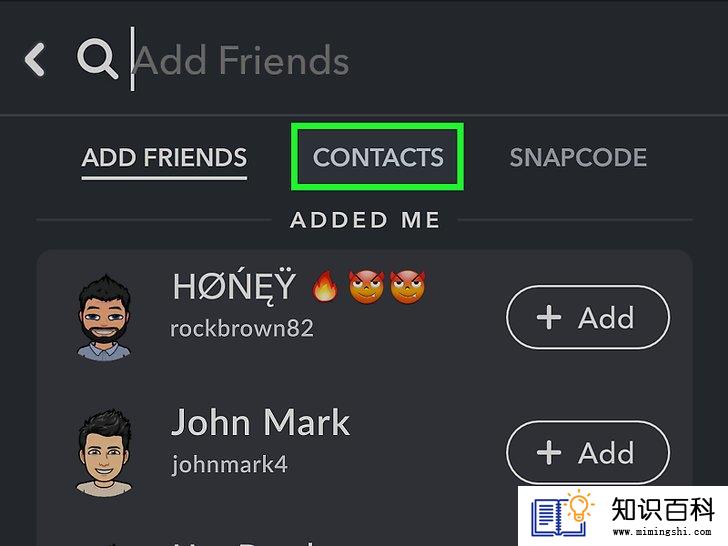Tap the rockbrown82 username text

click(x=242, y=329)
